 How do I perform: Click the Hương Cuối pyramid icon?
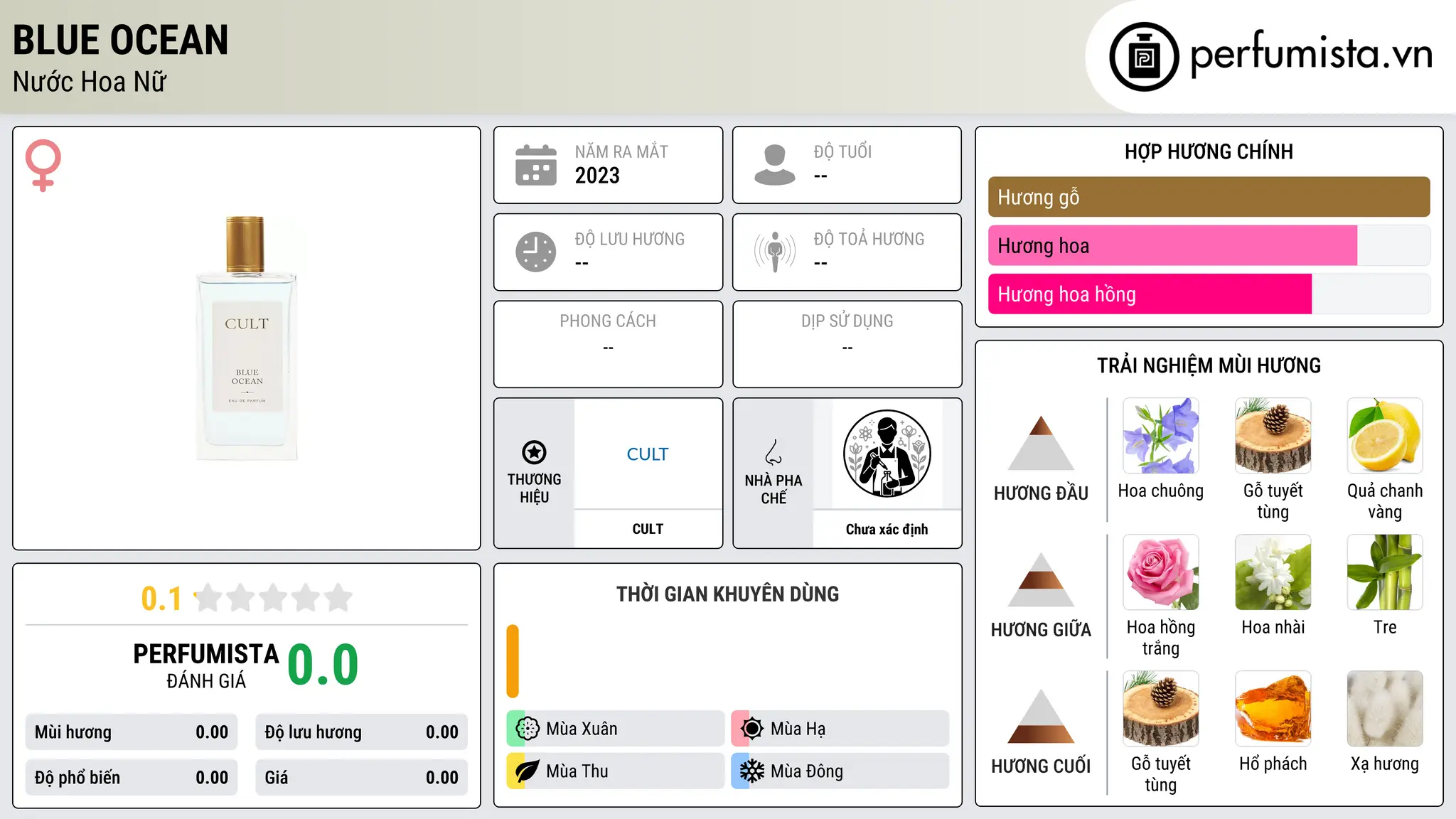1042,716
